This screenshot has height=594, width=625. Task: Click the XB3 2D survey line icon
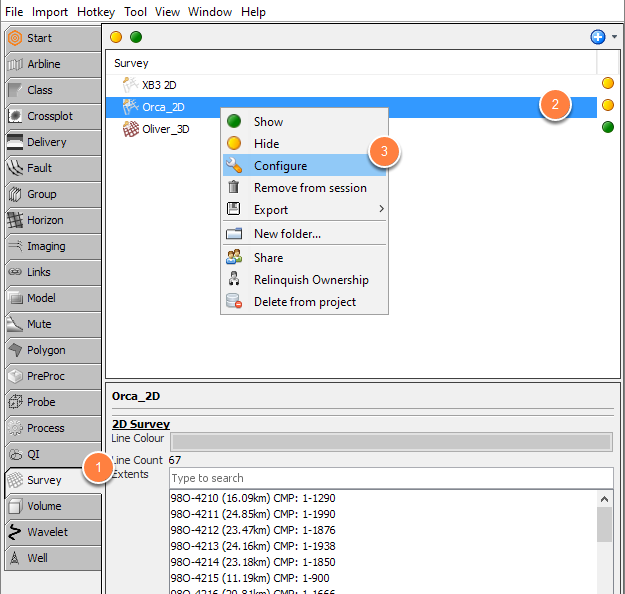tap(130, 85)
